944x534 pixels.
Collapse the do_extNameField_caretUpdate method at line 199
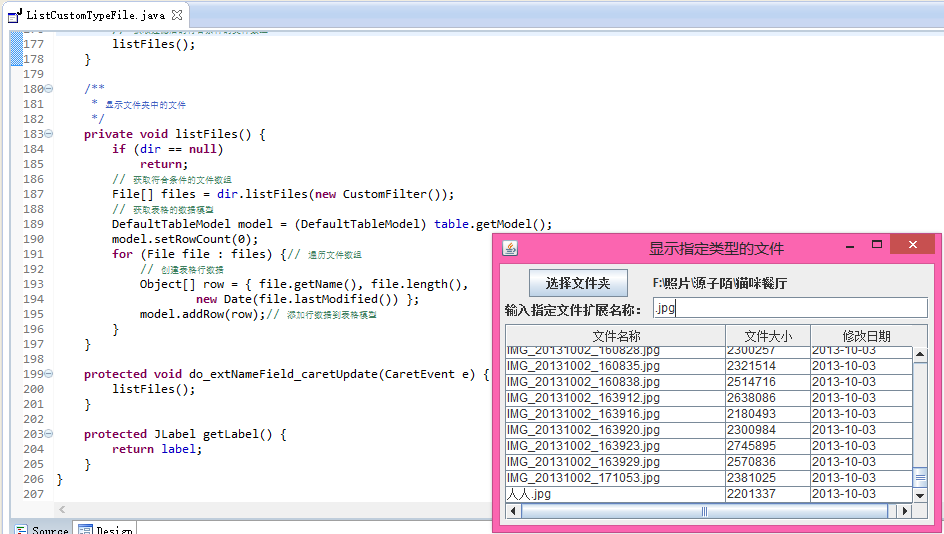coord(49,374)
